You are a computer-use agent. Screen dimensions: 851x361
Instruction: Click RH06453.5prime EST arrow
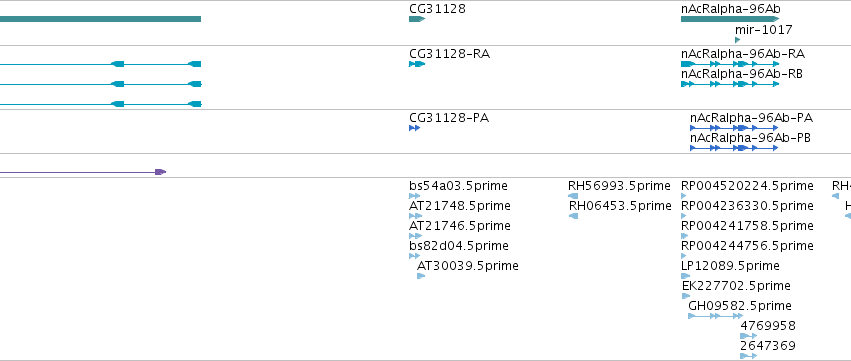pyautogui.click(x=573, y=216)
